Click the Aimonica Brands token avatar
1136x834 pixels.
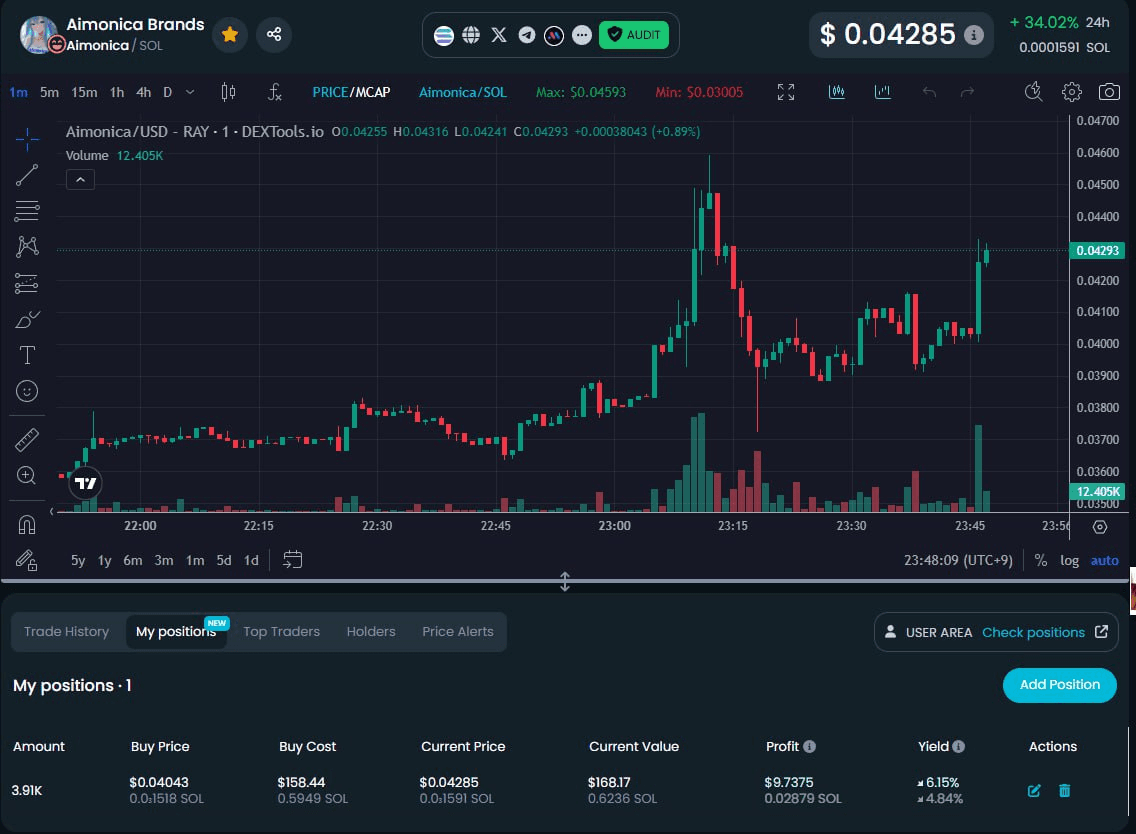(x=40, y=35)
